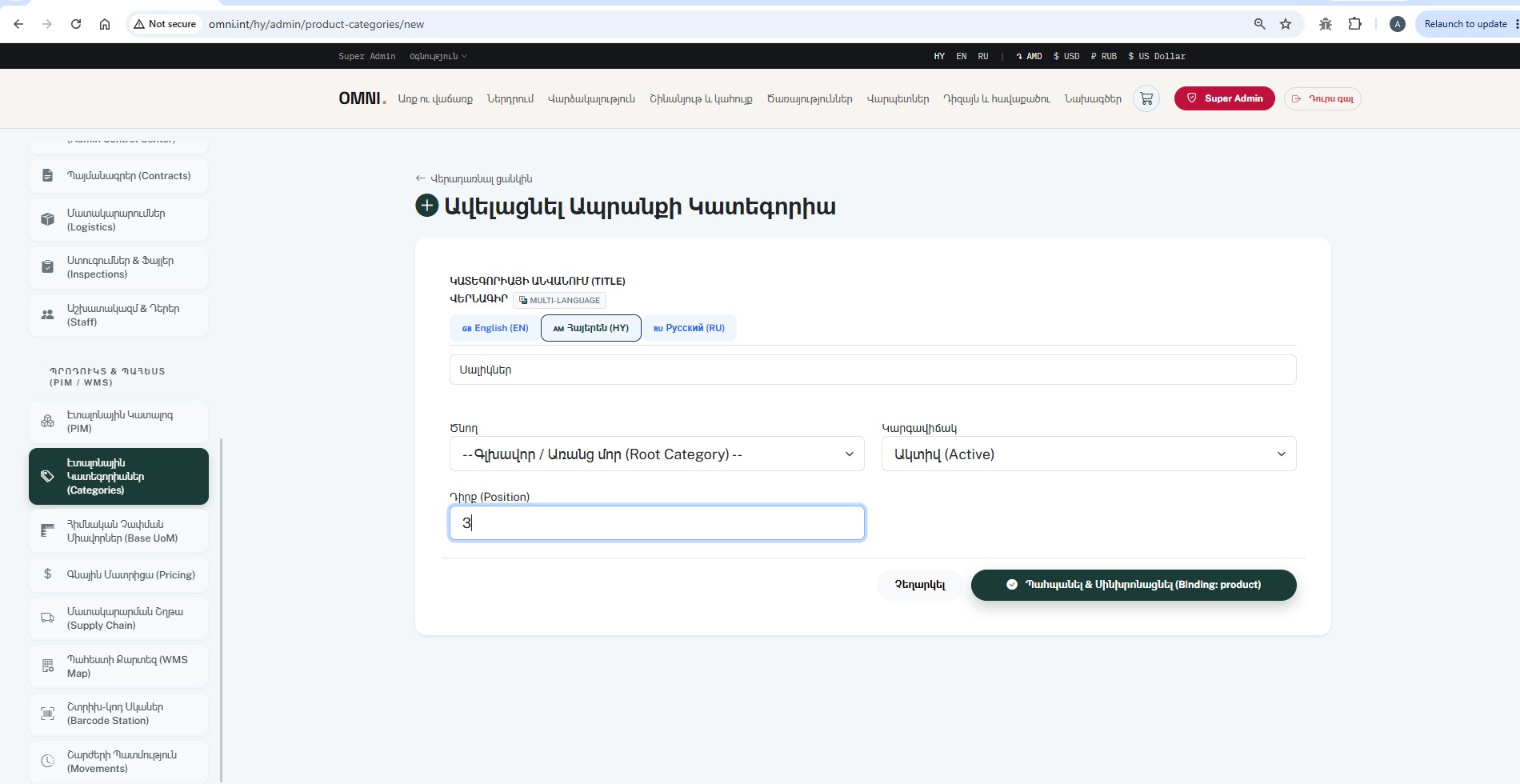Click the Super Admin red button
The height and width of the screenshot is (784, 1520).
(x=1225, y=98)
